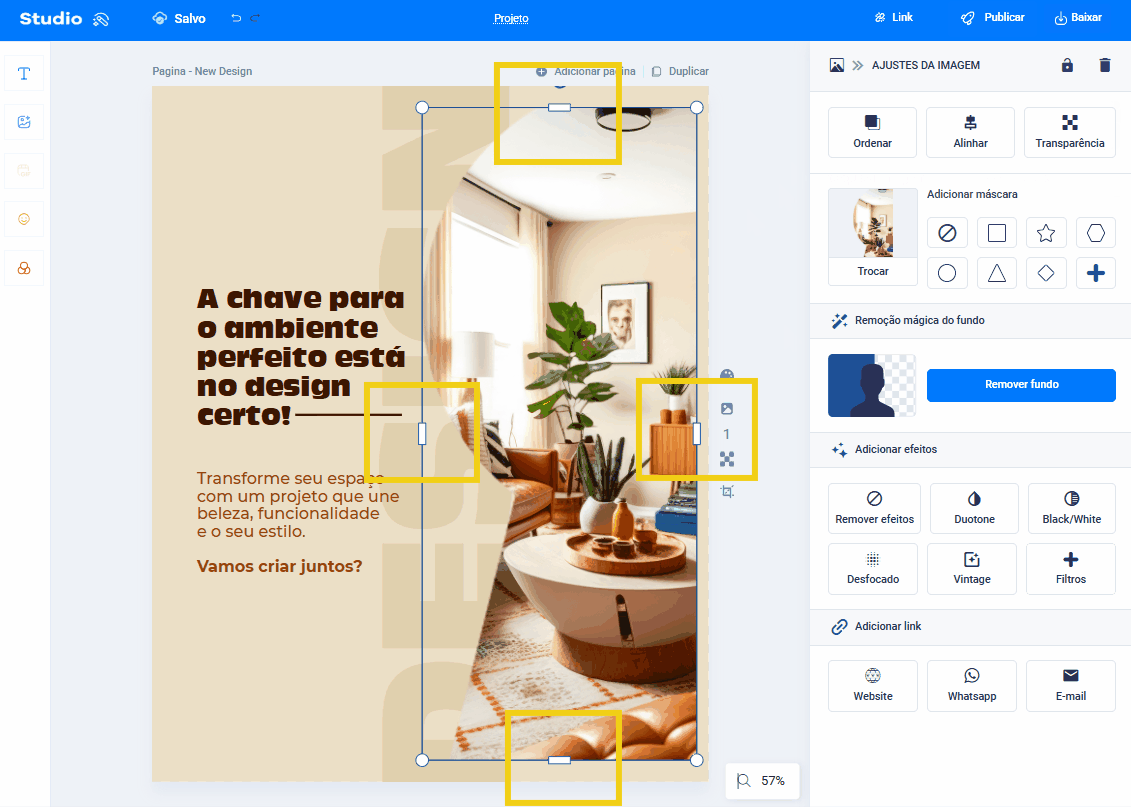Open the image library sidebar icon
Image resolution: width=1131 pixels, height=807 pixels.
[x=24, y=122]
